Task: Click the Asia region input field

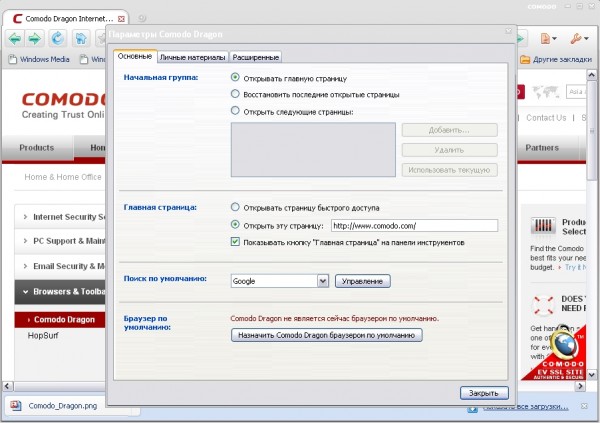Action: pyautogui.click(x=576, y=92)
